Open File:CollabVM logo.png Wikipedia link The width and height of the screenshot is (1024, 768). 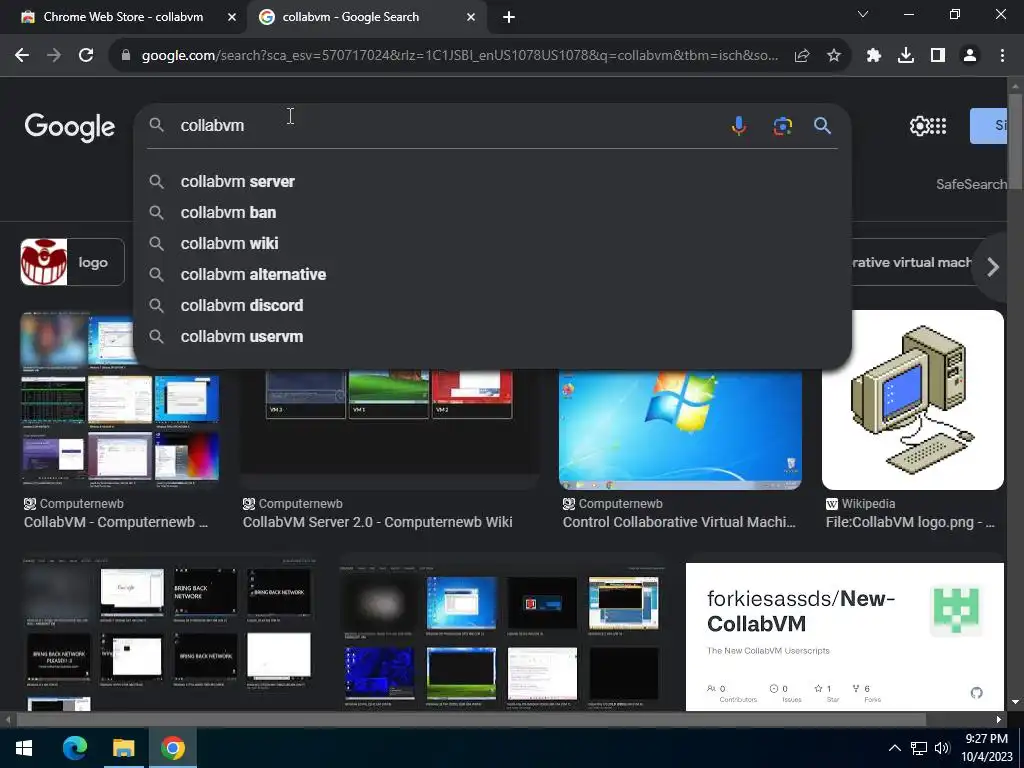click(910, 522)
